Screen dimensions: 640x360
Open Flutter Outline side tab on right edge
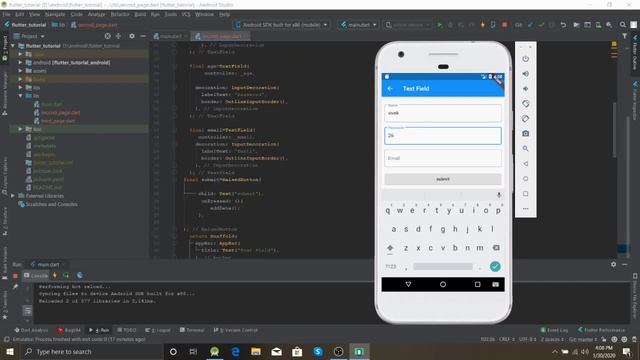coord(635,53)
